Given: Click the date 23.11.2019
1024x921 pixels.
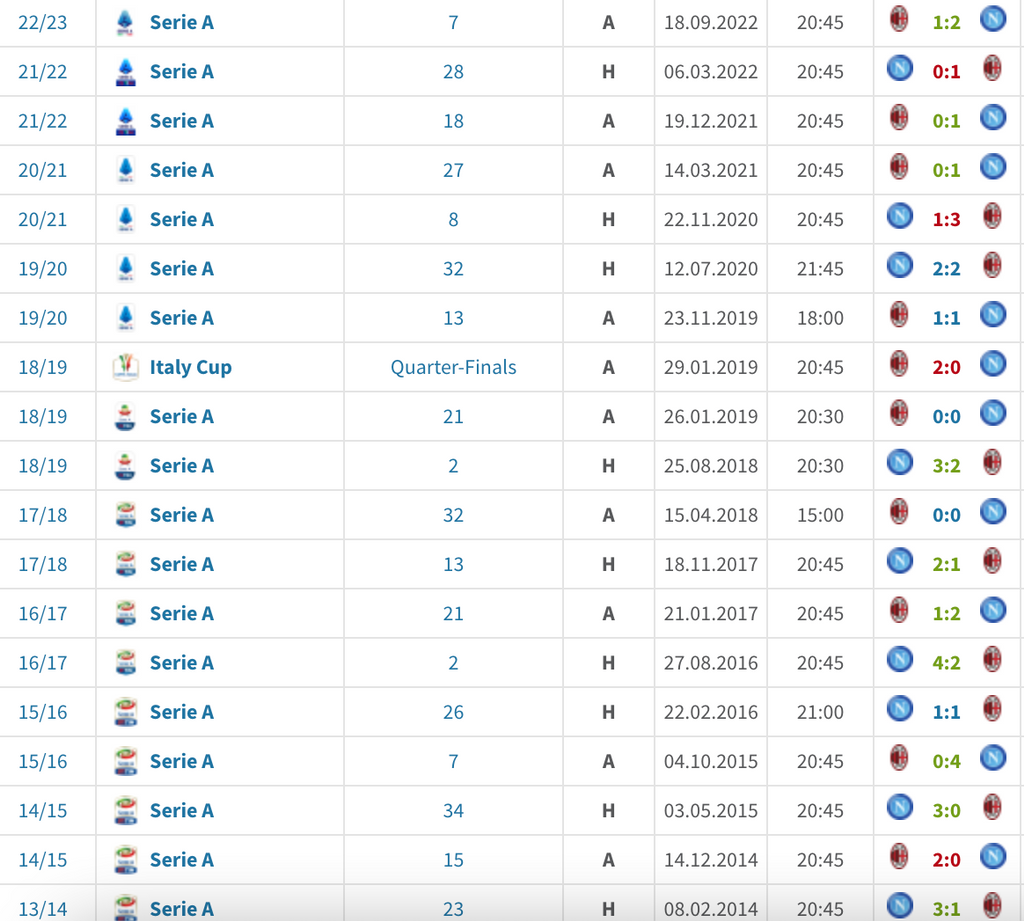Looking at the screenshot, I should coord(711,318).
